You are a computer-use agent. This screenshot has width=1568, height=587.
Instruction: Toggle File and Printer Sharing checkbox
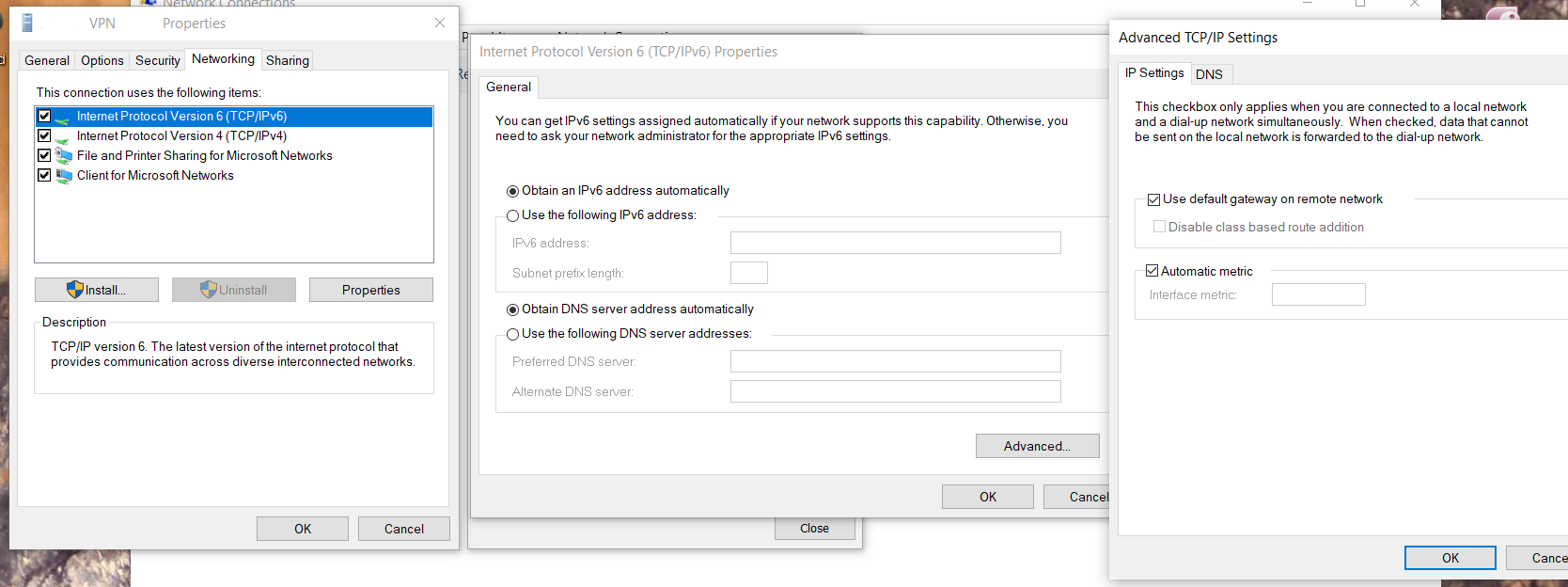[x=43, y=155]
